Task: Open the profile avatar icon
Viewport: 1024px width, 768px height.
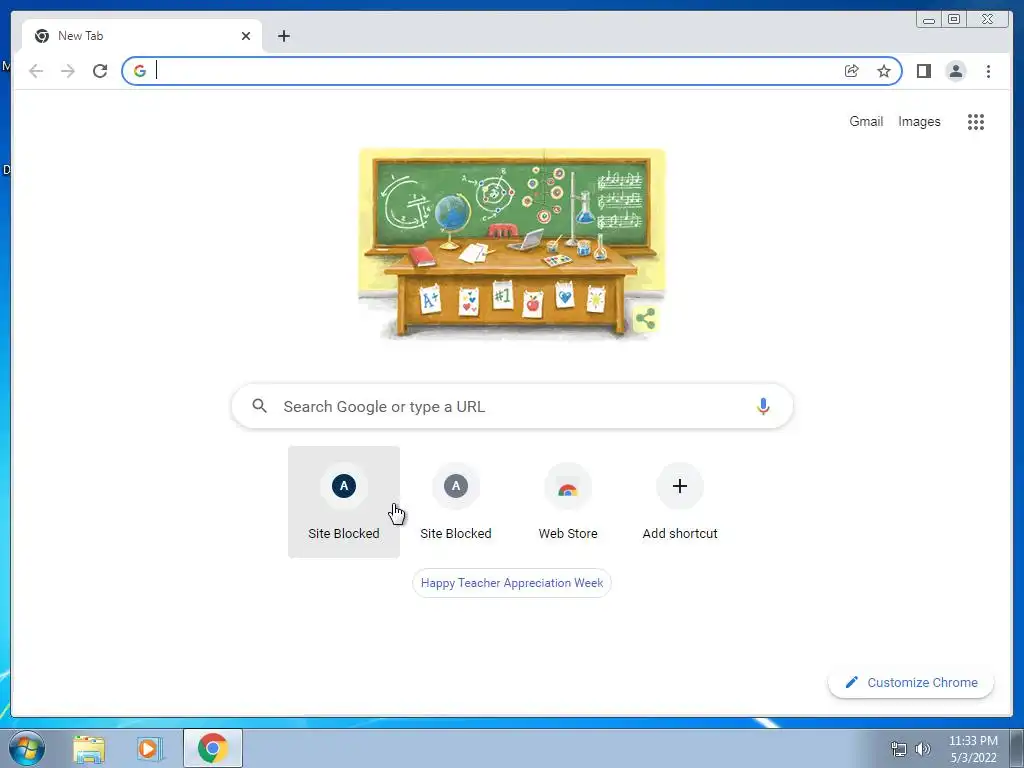Action: [x=955, y=71]
